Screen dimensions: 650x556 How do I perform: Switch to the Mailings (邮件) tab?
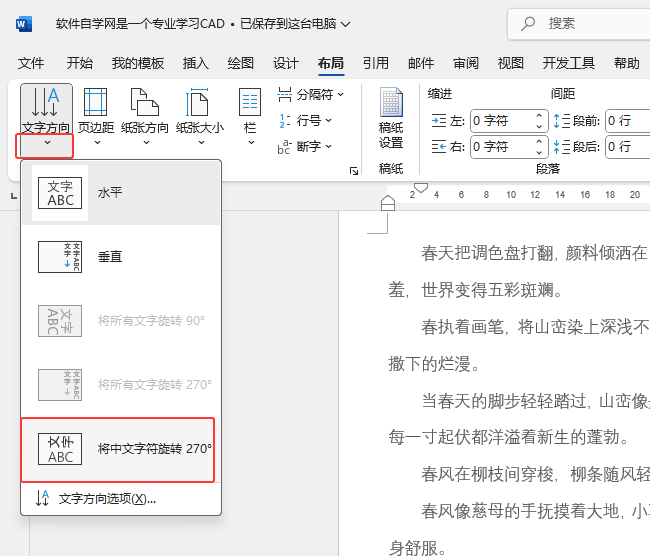[x=421, y=63]
